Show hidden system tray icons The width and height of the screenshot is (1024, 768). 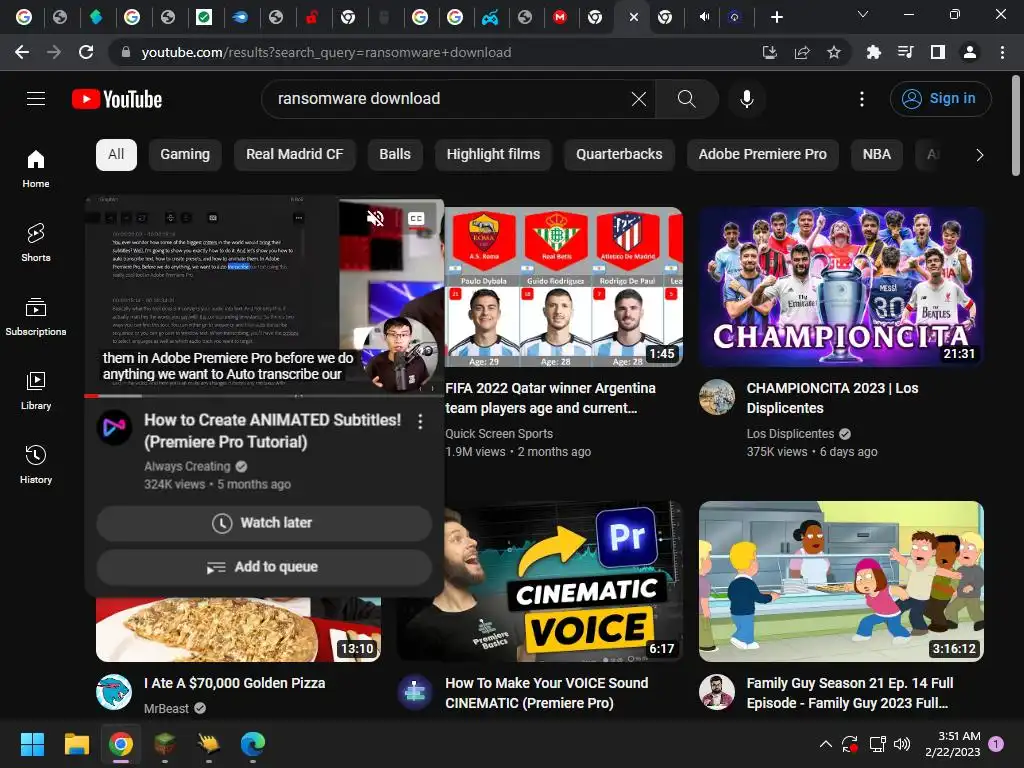[x=825, y=744]
